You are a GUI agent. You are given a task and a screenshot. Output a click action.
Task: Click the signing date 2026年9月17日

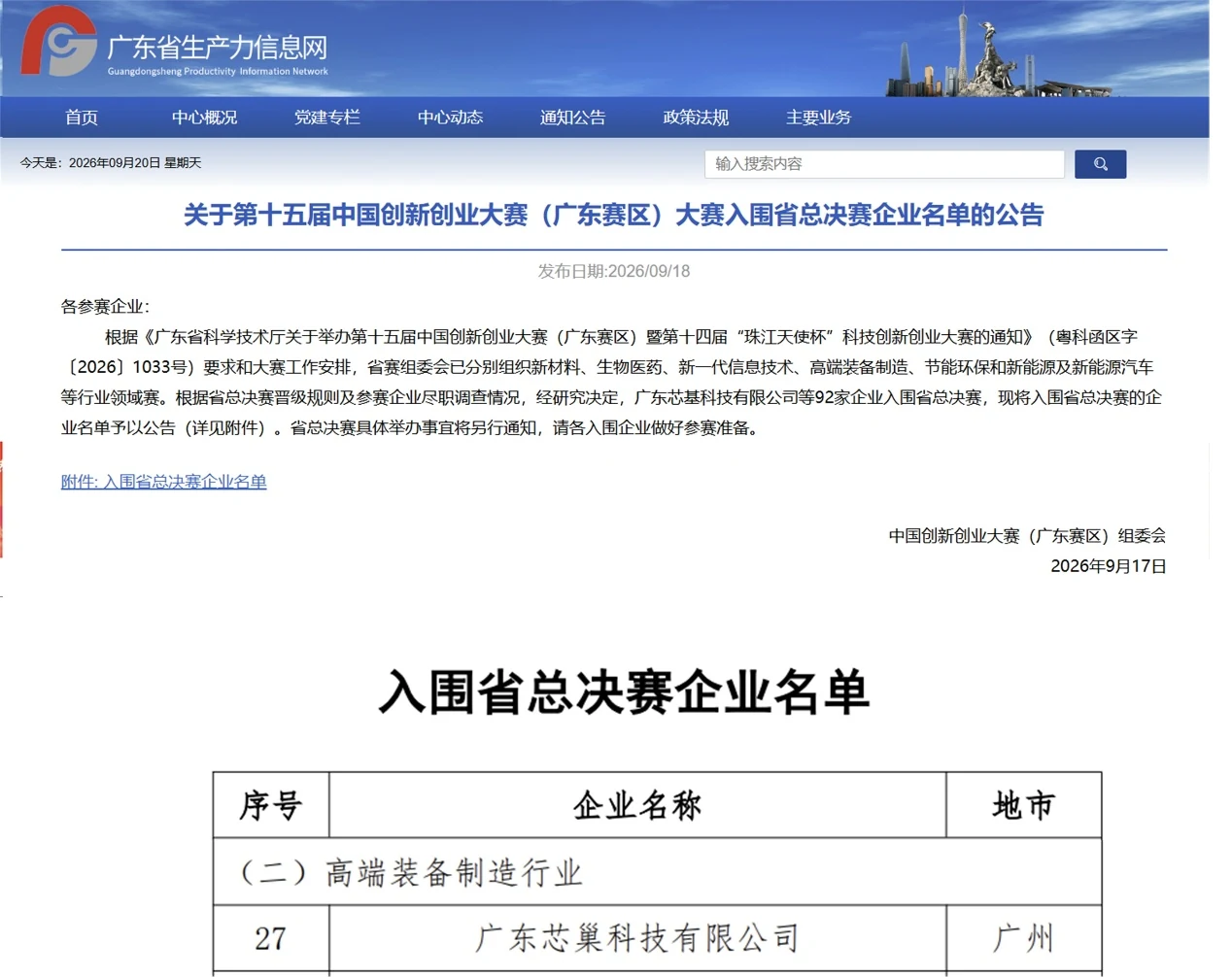1109,566
